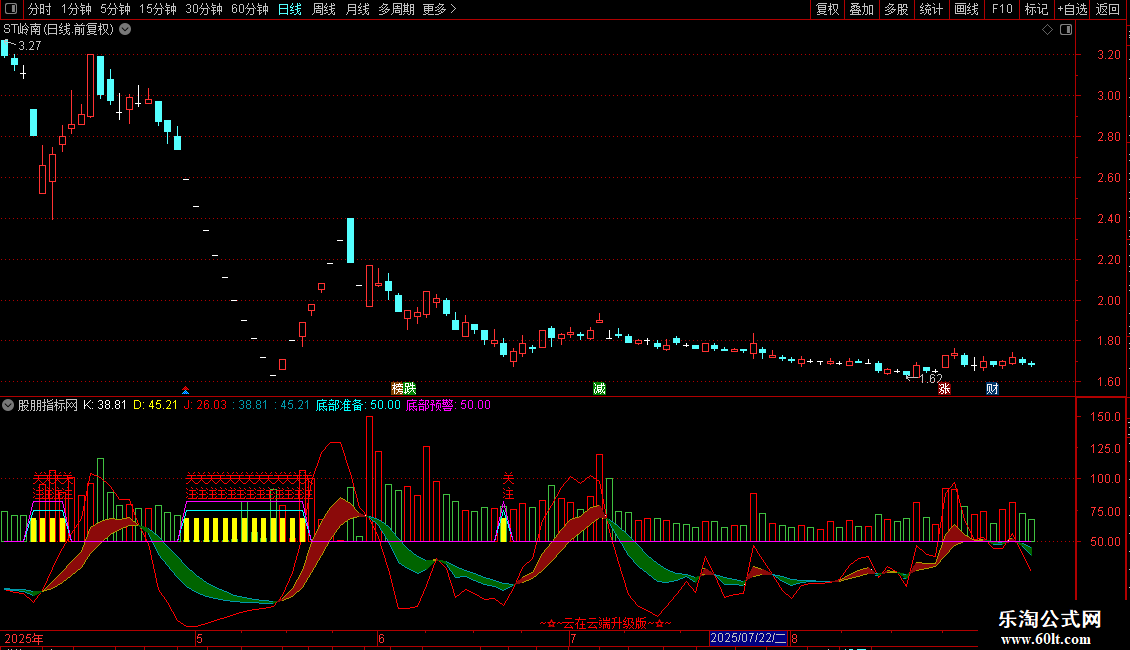Click the 云在云端升级版 indicator caption

pos(605,623)
